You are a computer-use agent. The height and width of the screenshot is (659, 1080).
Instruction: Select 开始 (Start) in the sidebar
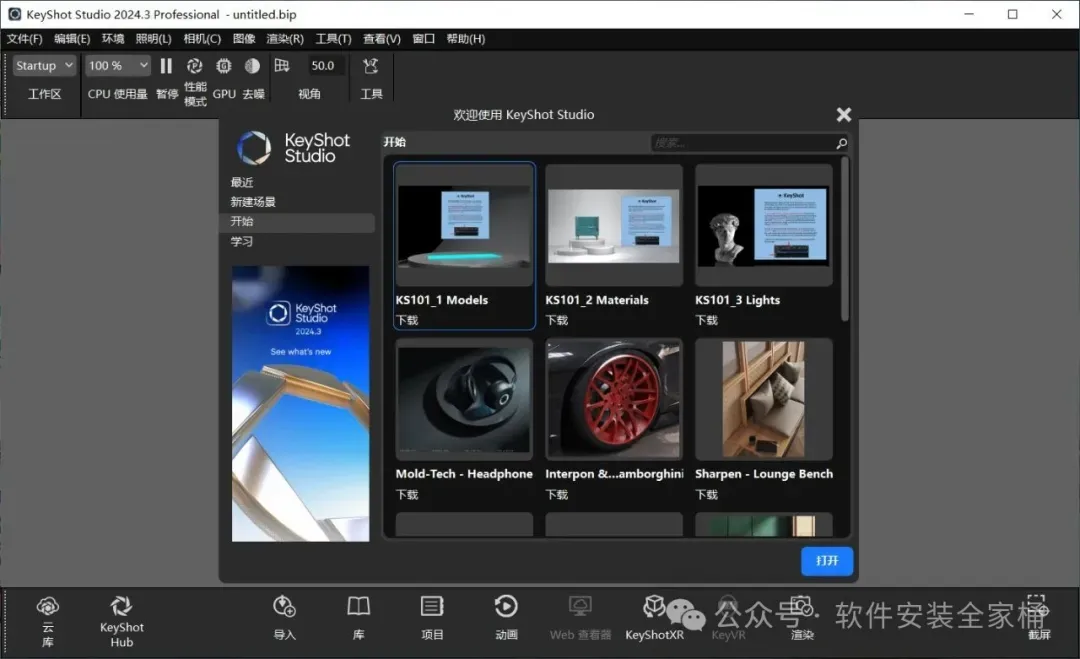pyautogui.click(x=298, y=222)
